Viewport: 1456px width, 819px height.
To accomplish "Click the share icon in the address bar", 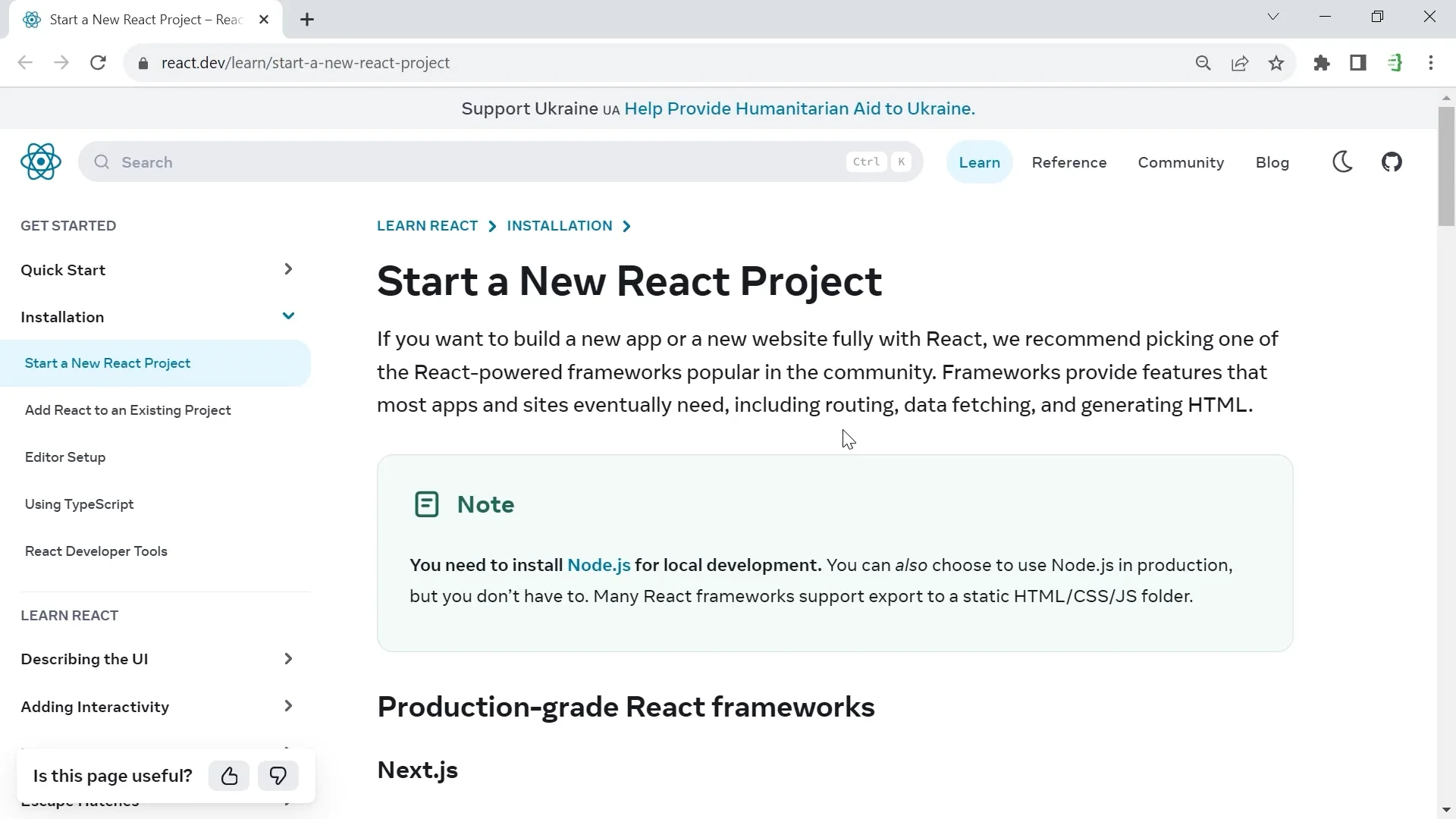I will (x=1240, y=63).
